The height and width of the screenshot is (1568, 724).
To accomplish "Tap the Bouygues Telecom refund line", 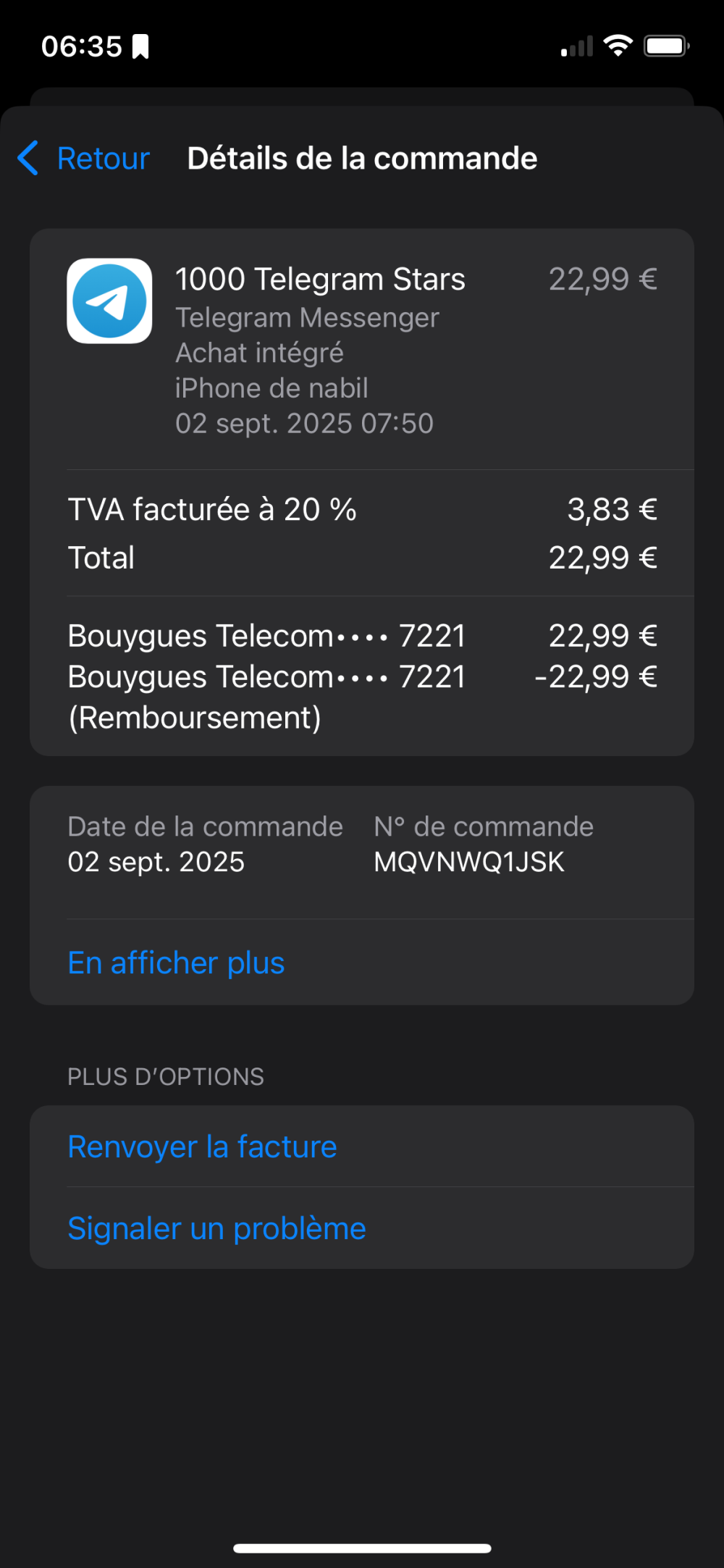I will point(362,697).
